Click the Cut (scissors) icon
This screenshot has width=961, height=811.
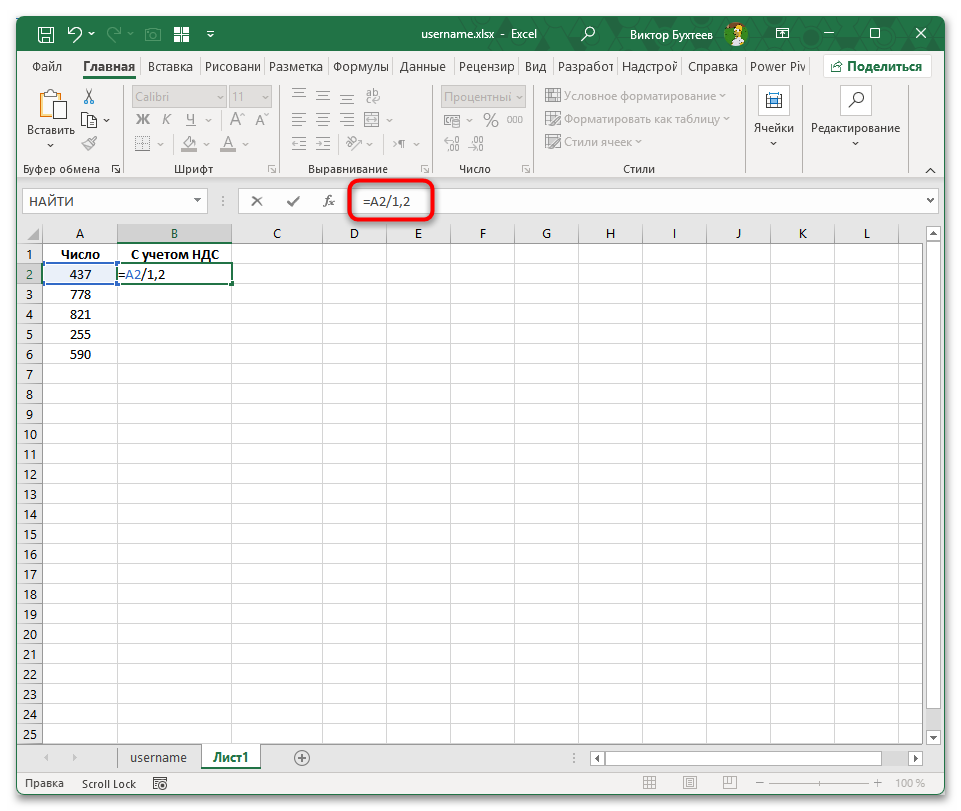[88, 96]
